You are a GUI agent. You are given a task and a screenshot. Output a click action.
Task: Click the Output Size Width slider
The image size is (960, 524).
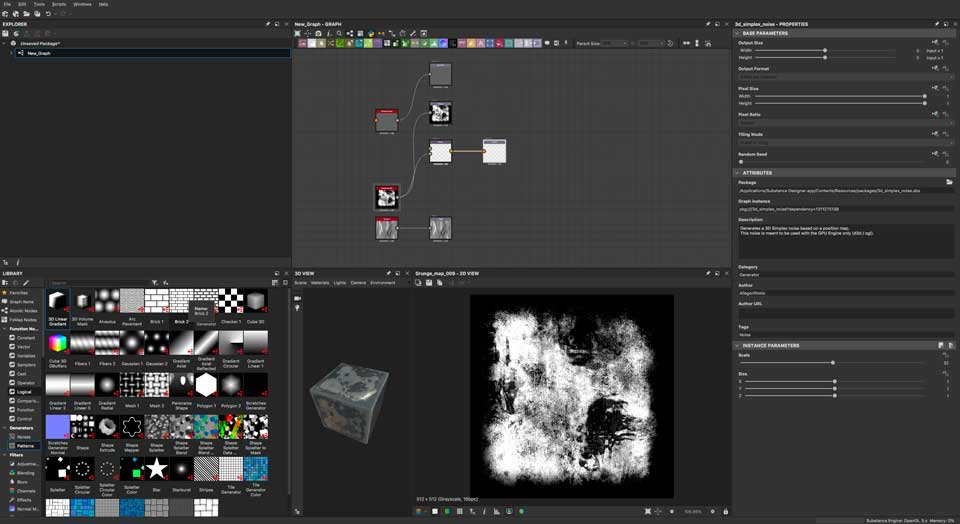coord(825,50)
